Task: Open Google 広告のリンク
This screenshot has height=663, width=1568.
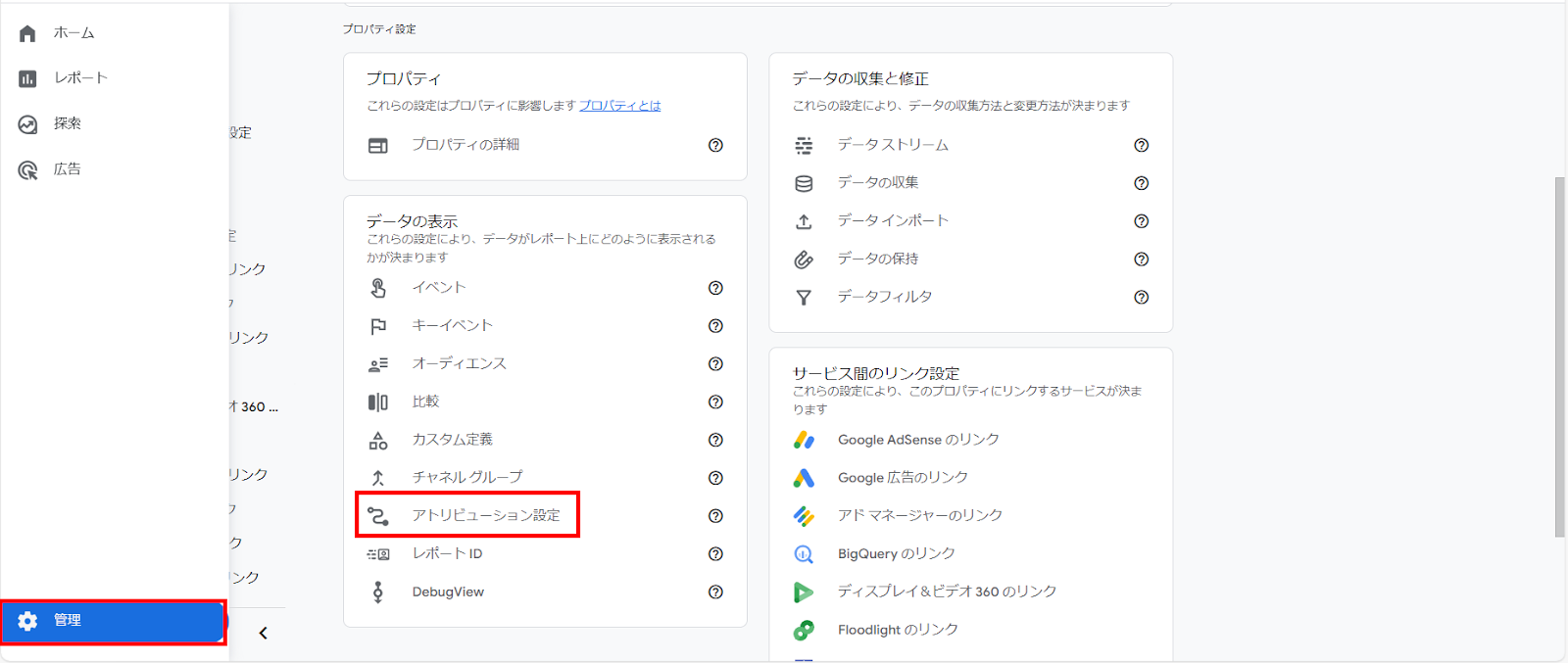Action: pos(903,478)
